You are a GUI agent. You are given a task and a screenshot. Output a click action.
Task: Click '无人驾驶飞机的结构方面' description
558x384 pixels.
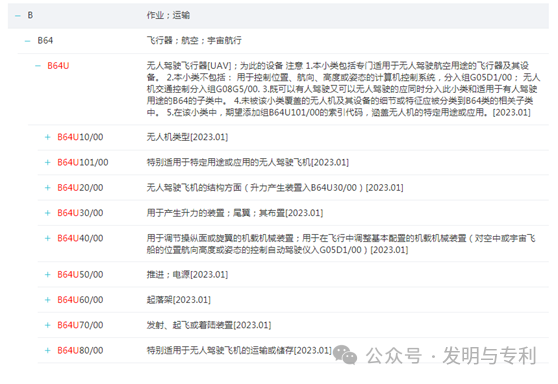pos(275,188)
